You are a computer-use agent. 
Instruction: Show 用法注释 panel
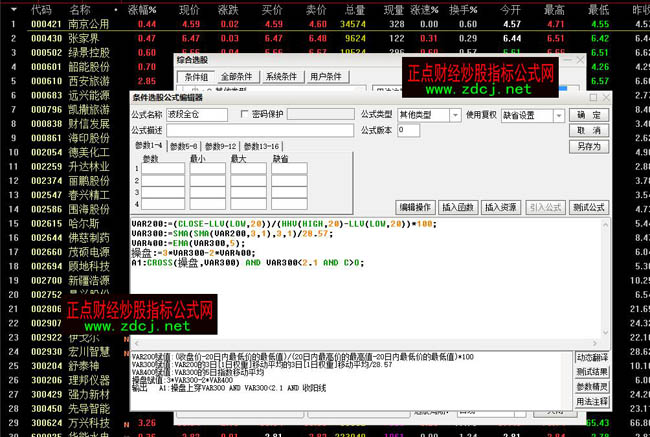[592, 400]
